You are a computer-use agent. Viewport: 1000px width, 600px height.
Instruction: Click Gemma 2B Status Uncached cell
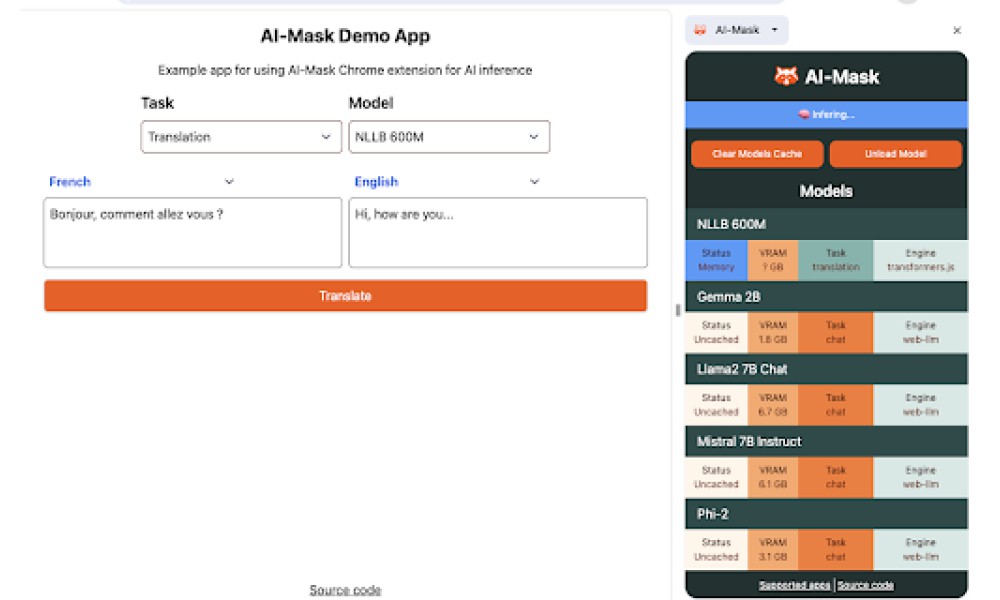(716, 332)
